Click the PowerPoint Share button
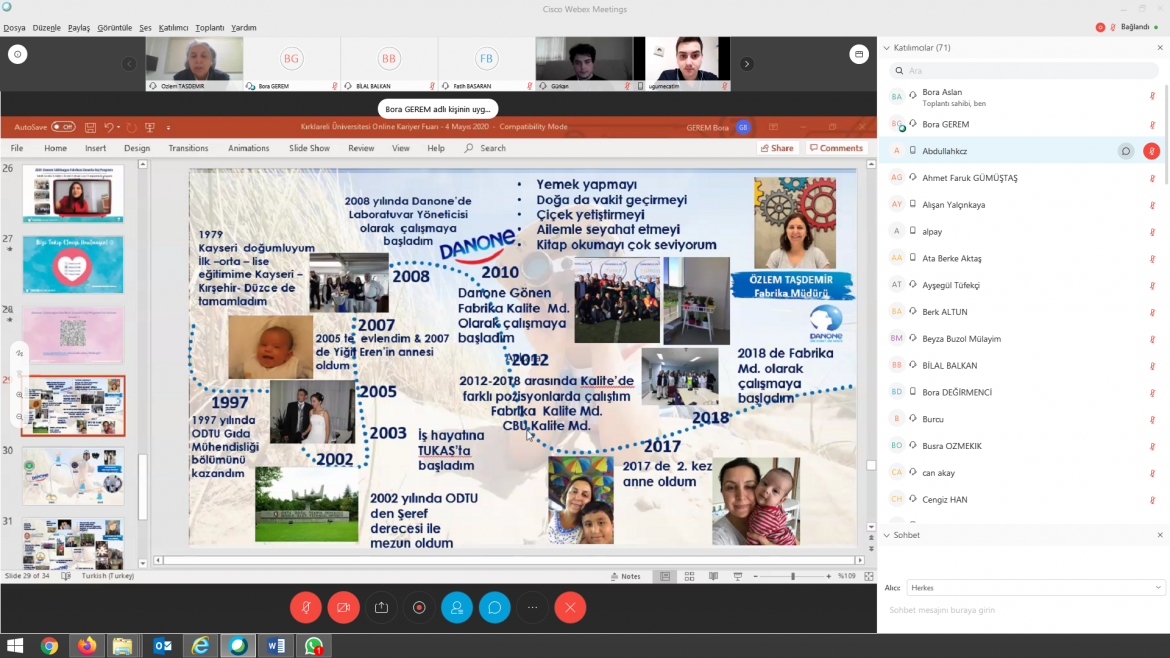Screen dimensions: 1170x658 tap(777, 148)
